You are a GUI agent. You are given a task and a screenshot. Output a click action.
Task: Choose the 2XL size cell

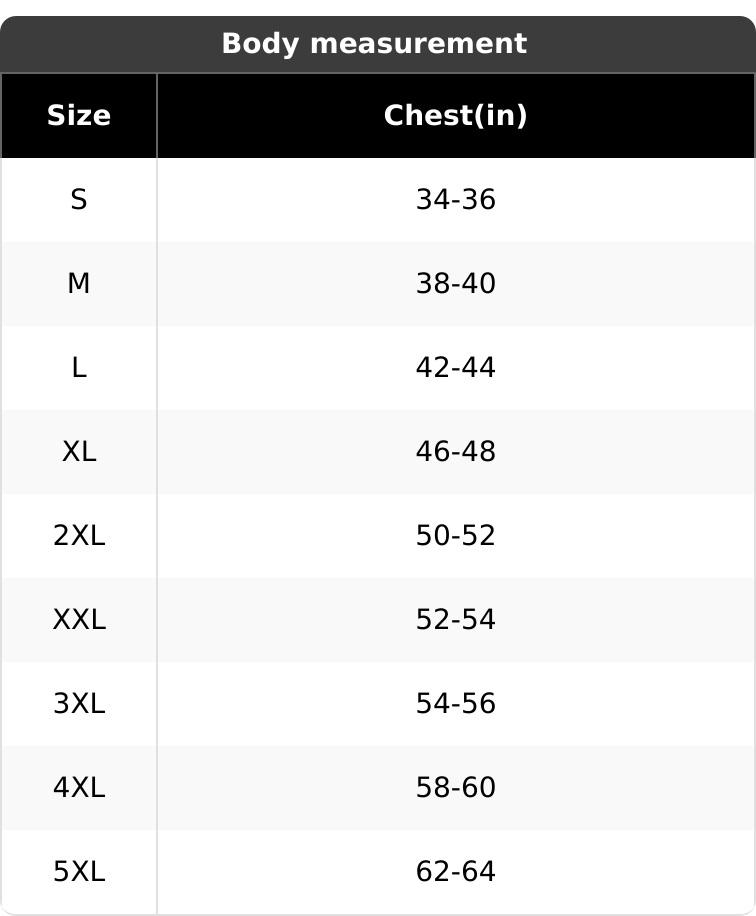[x=79, y=536]
